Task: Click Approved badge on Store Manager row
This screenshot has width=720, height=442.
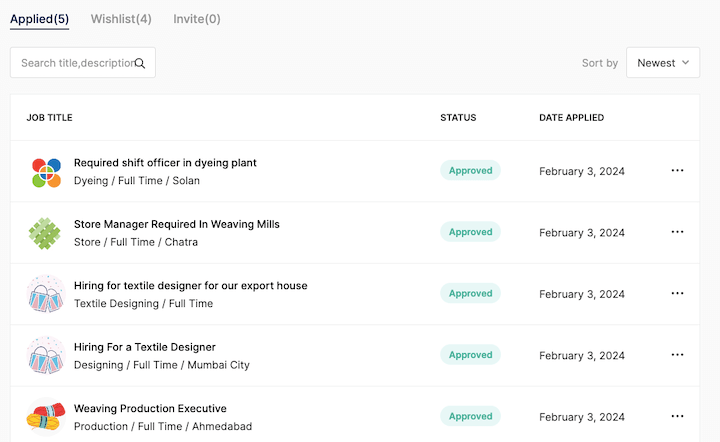Action: tap(470, 232)
